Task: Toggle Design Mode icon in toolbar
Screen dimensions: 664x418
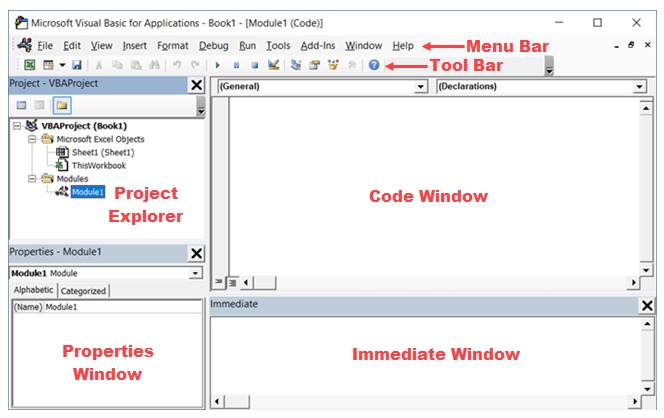Action: tap(274, 65)
